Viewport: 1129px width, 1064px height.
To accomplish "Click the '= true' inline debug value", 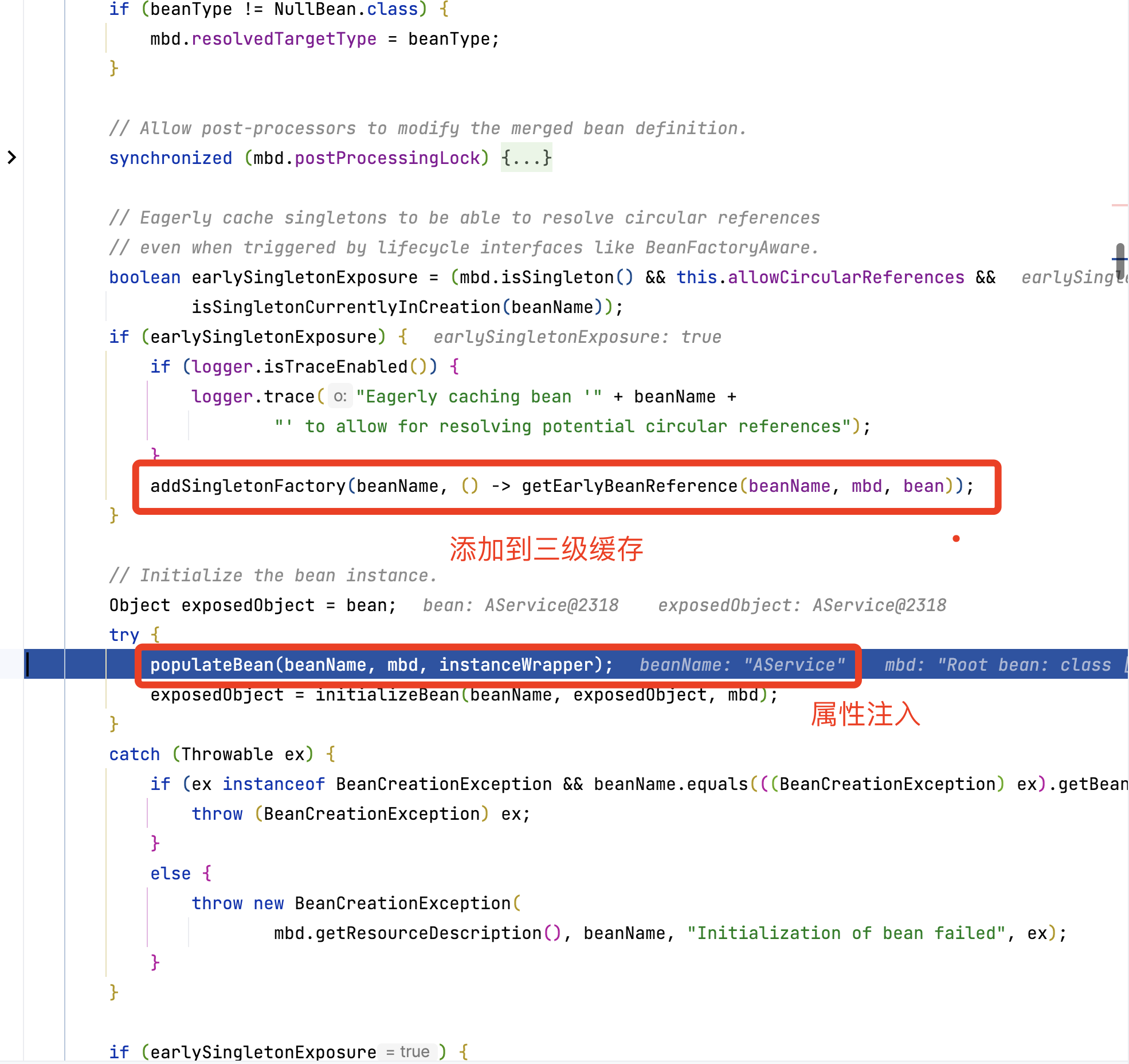I will (407, 1051).
